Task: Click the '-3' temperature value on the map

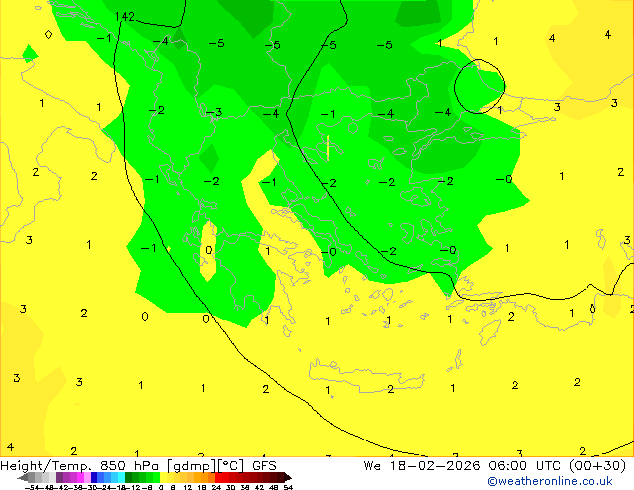Action: 214,112
